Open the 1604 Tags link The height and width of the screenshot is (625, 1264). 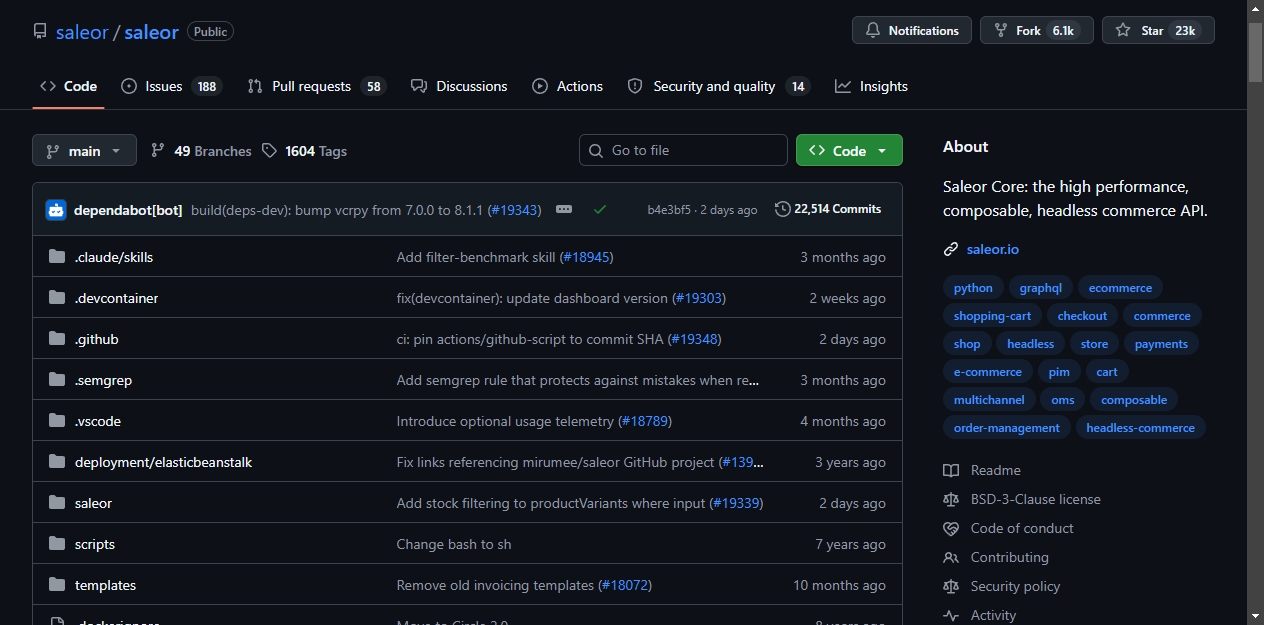click(304, 151)
